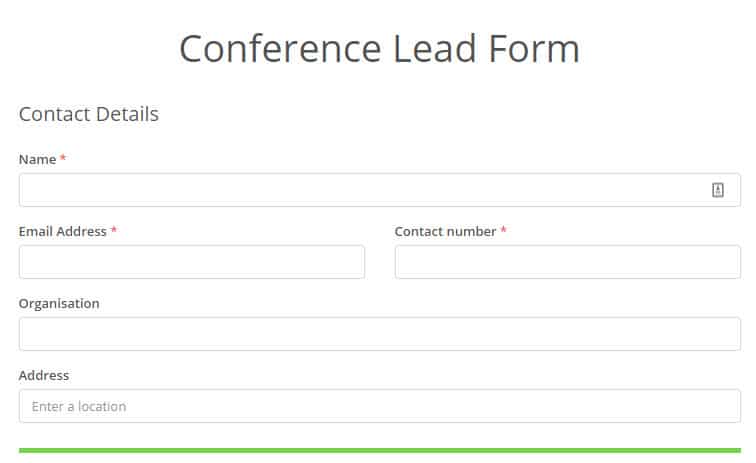Click the word Lead in the title
The width and height of the screenshot is (756, 463).
coord(435,49)
